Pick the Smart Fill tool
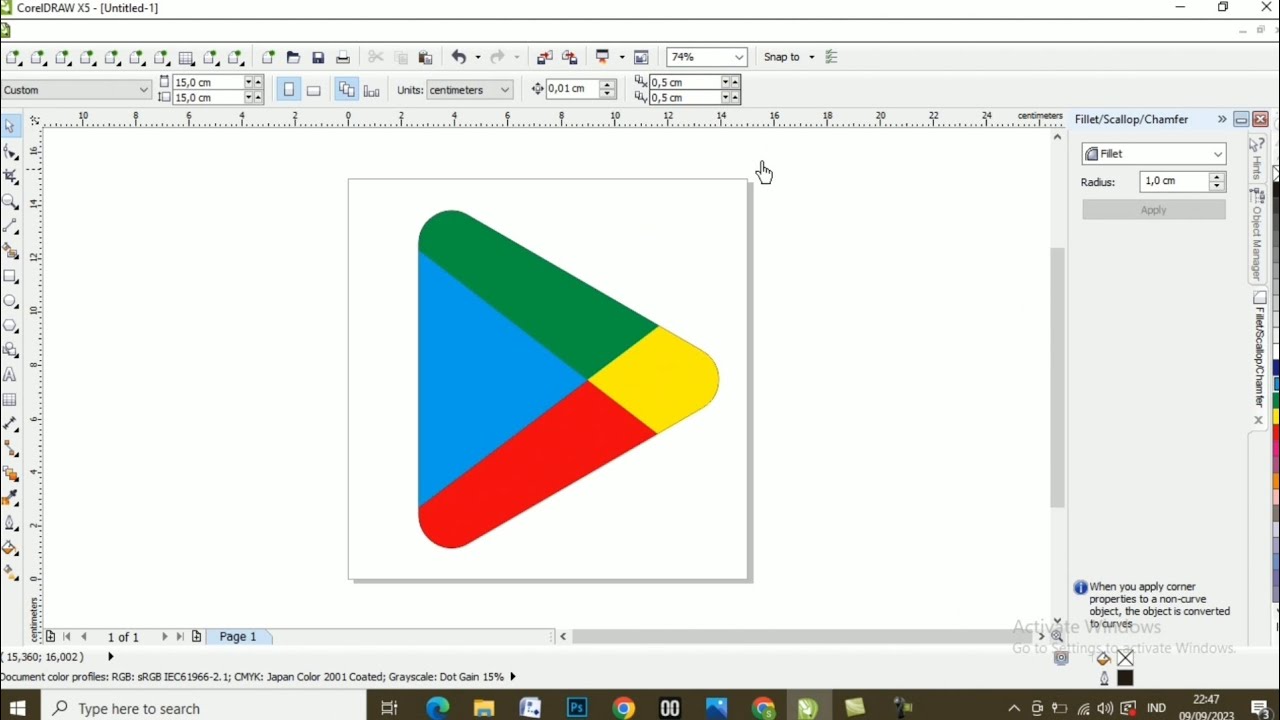The width and height of the screenshot is (1280, 720). [10, 251]
